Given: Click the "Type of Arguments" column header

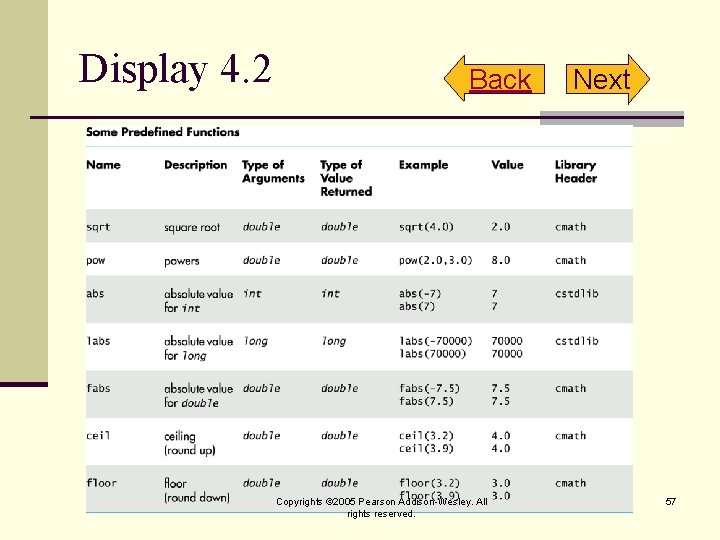Looking at the screenshot, I should pos(273,172).
